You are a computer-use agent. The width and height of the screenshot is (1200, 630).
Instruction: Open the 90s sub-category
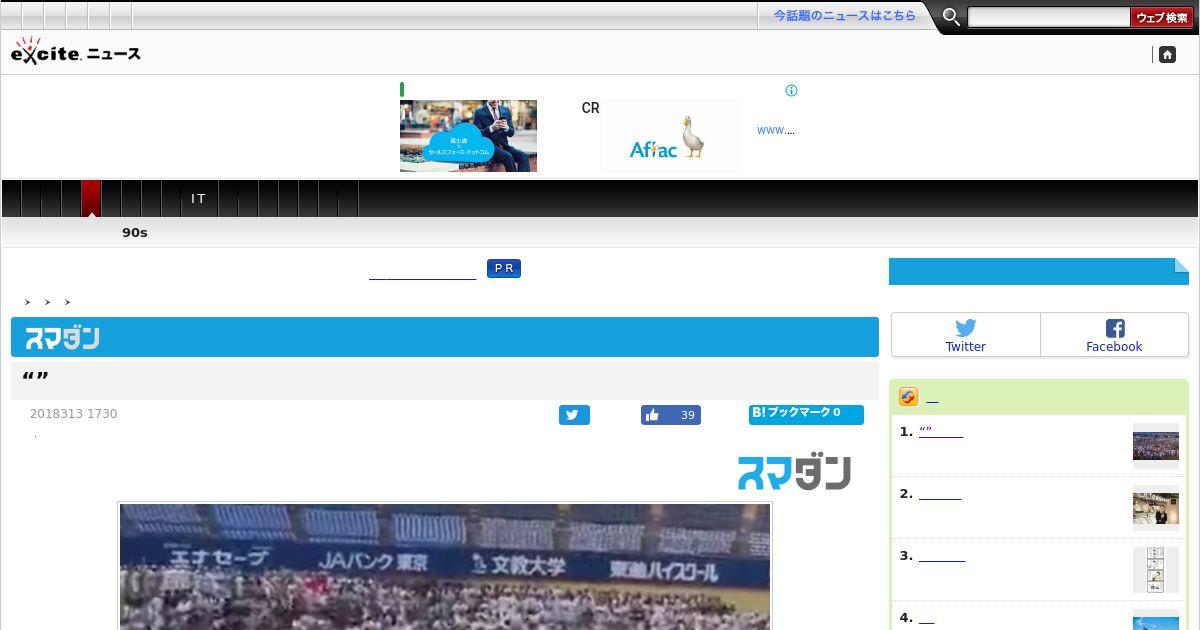point(135,232)
